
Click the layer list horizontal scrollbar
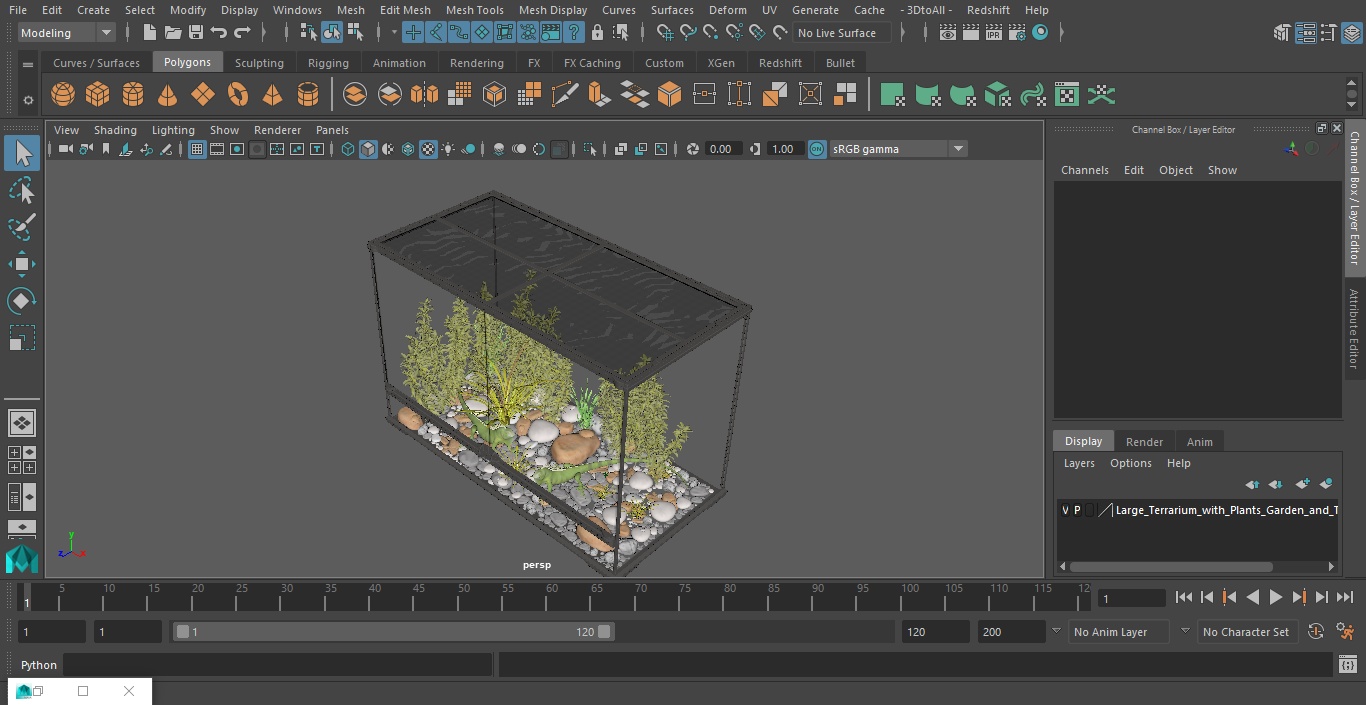pyautogui.click(x=1170, y=567)
